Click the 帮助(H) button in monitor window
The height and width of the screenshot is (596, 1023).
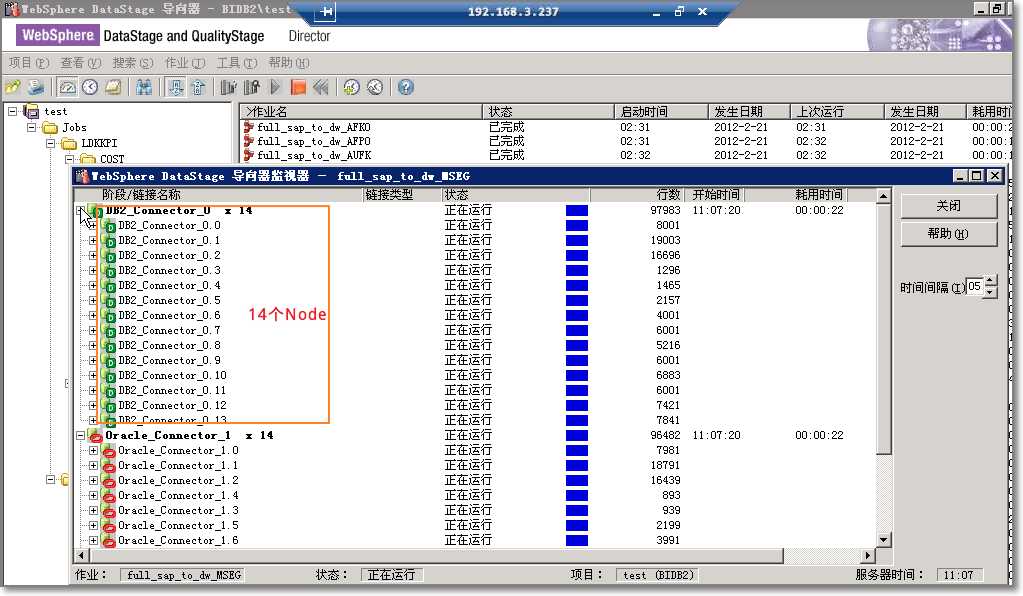tap(949, 233)
